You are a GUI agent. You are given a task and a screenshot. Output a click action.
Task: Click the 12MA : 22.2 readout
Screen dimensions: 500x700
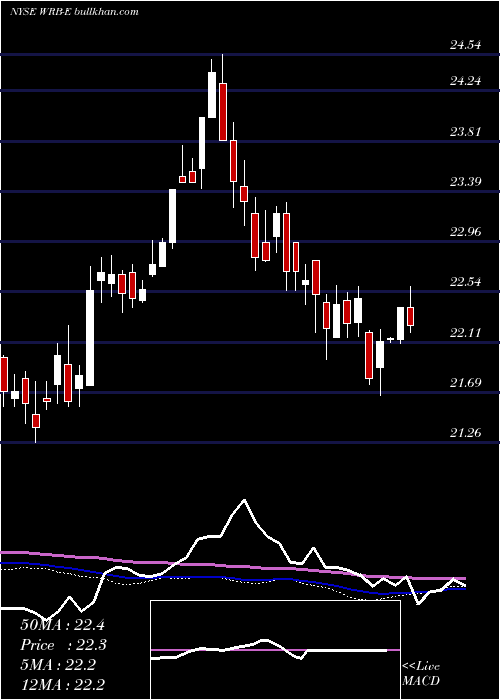pyautogui.click(x=62, y=685)
